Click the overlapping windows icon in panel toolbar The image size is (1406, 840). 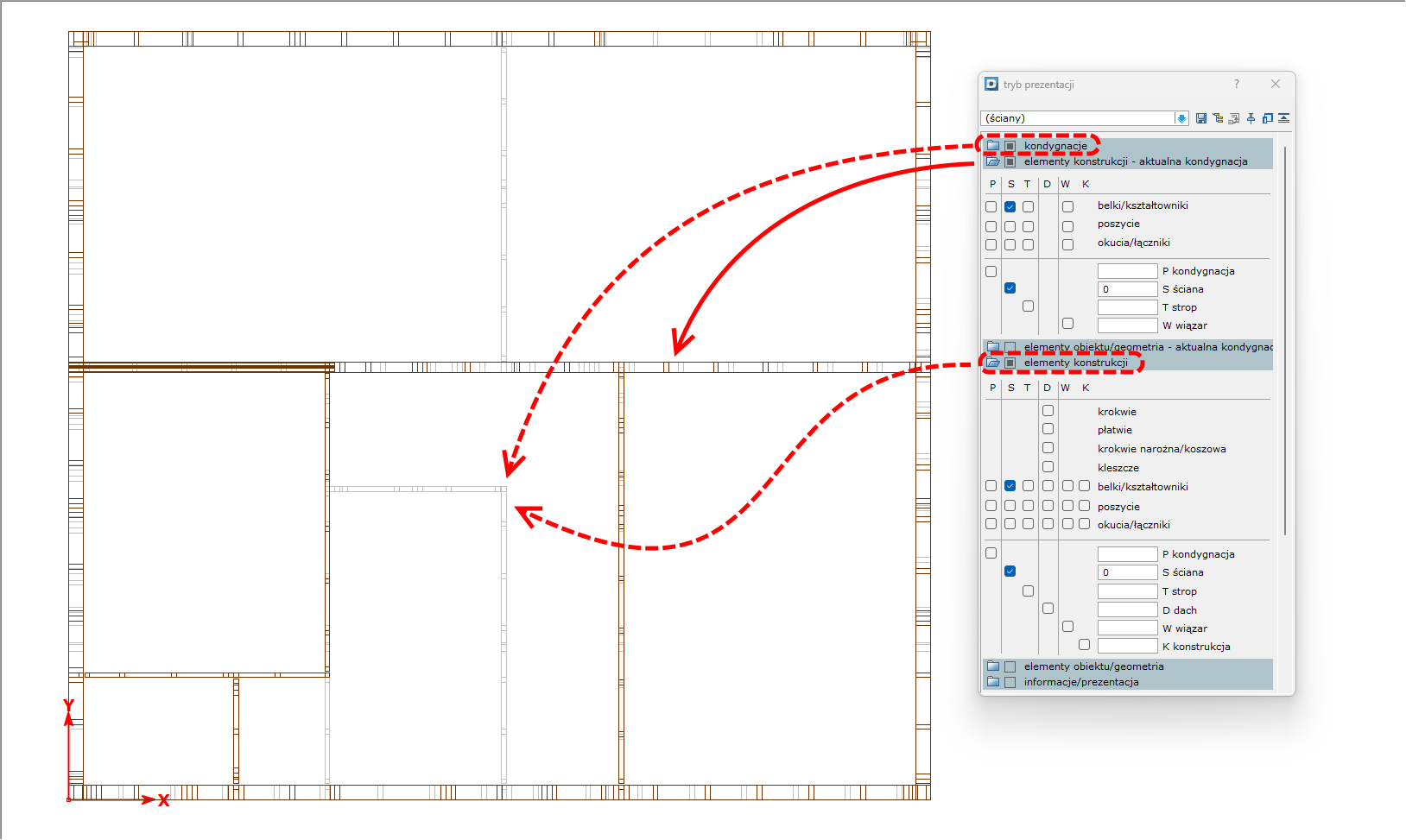pyautogui.click(x=1267, y=118)
